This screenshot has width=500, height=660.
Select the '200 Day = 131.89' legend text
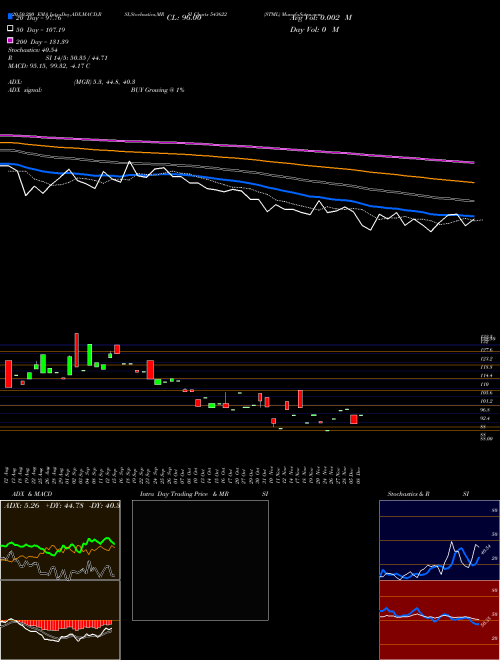(42, 42)
